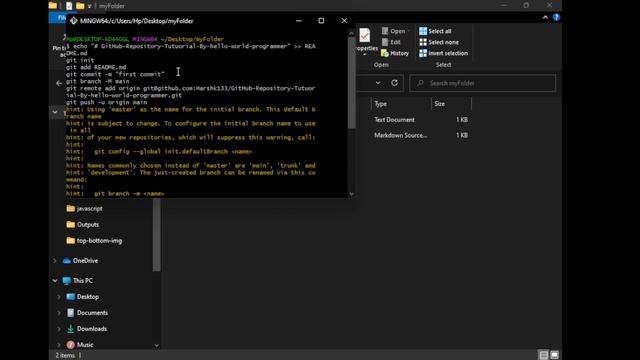Open Documents under This PC

click(87, 313)
